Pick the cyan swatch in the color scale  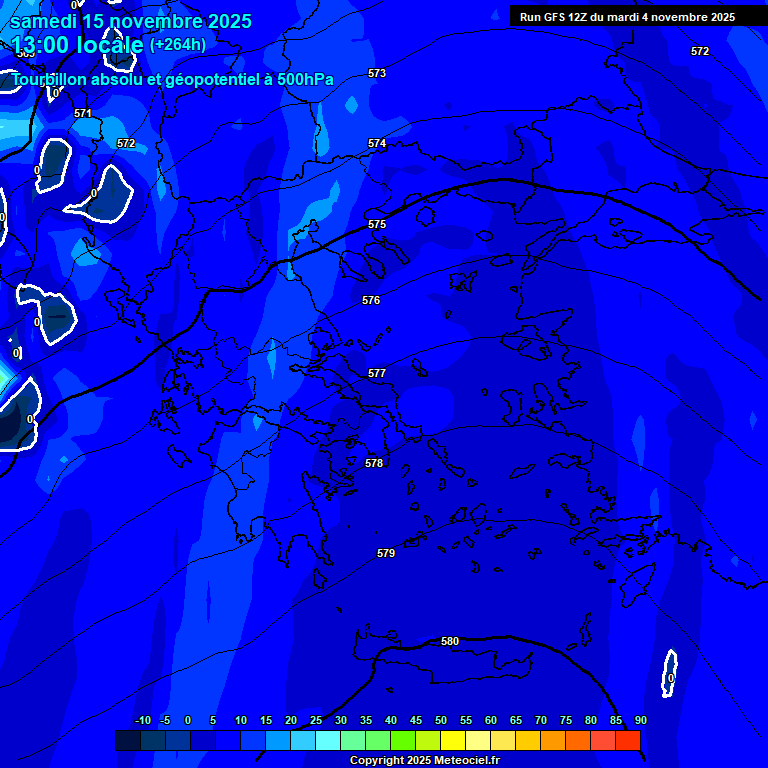click(327, 741)
